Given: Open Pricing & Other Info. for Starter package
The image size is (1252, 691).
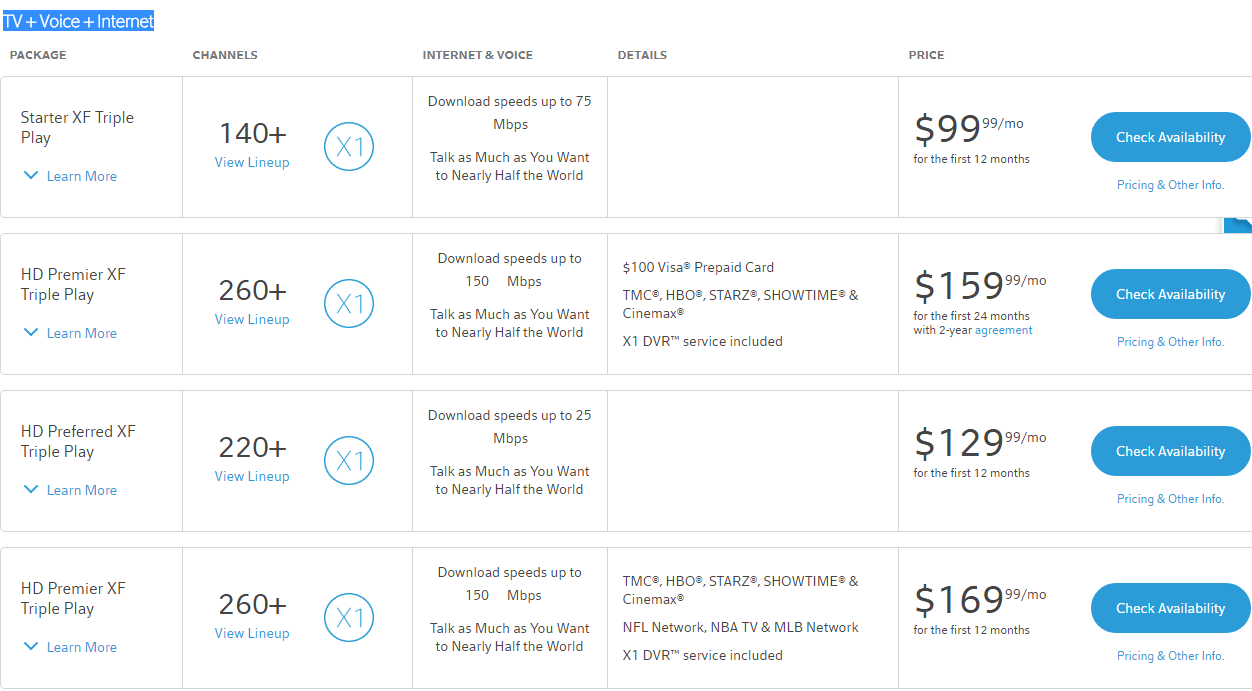Looking at the screenshot, I should [1170, 185].
